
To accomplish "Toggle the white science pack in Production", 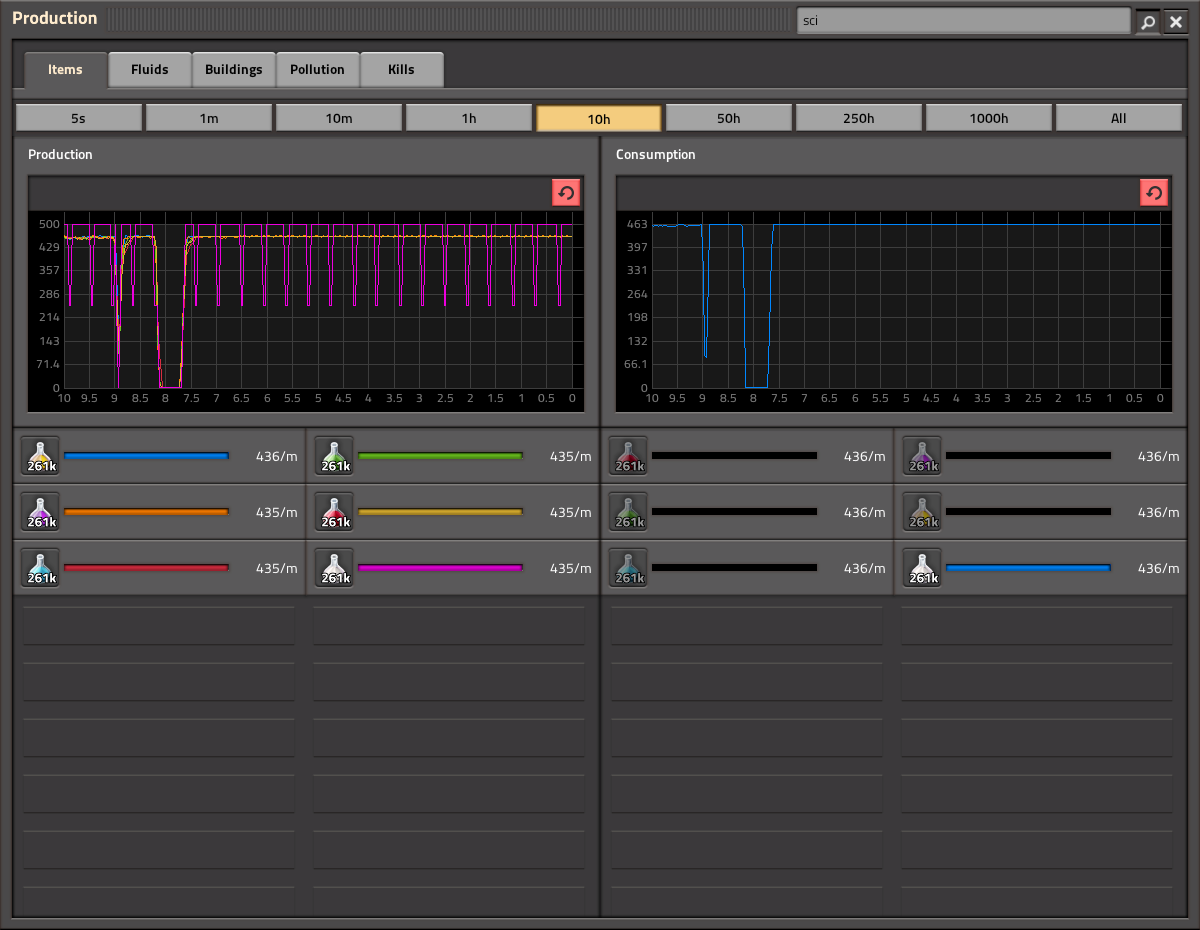I will click(335, 568).
